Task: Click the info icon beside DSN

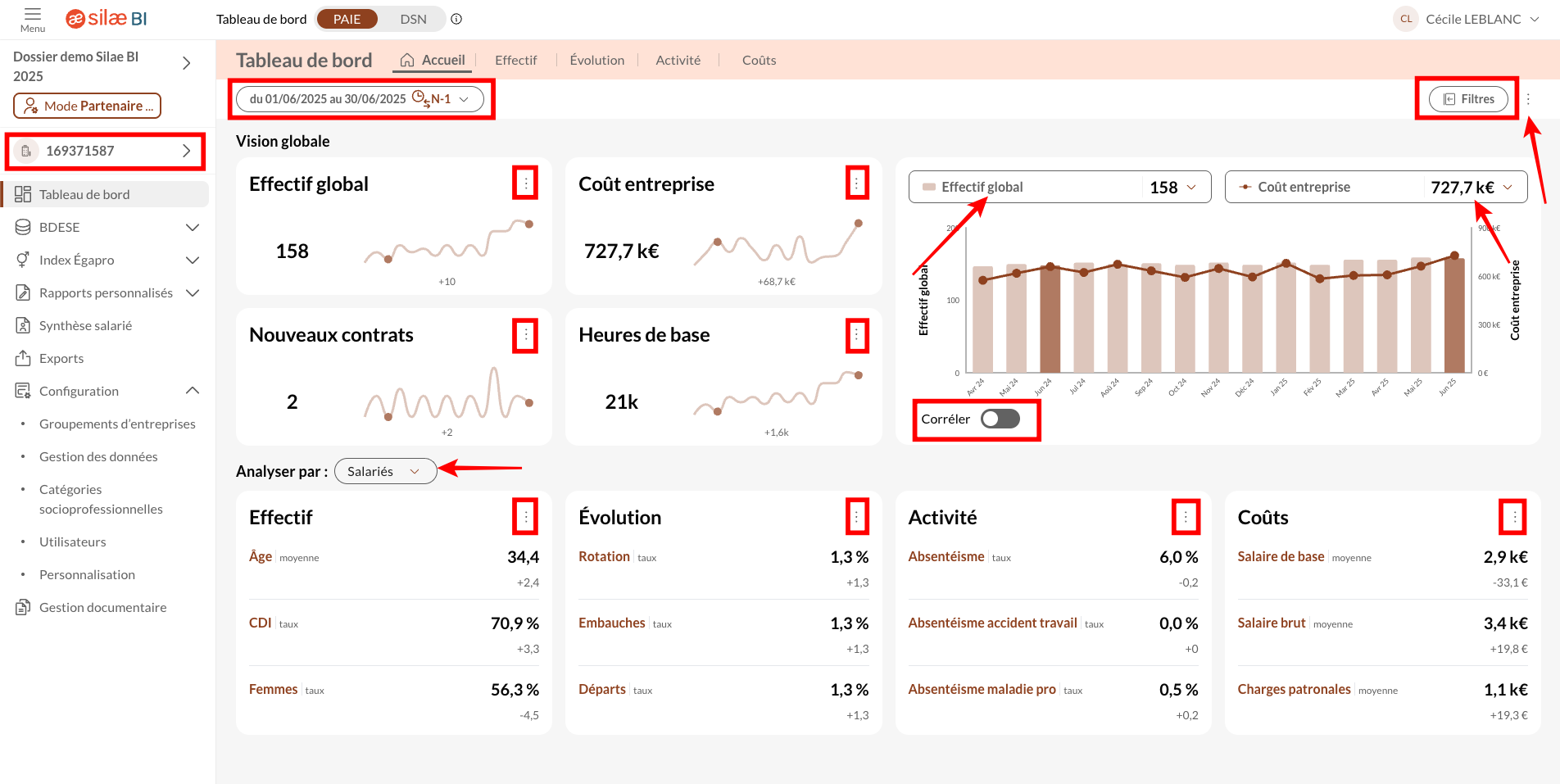Action: [456, 19]
